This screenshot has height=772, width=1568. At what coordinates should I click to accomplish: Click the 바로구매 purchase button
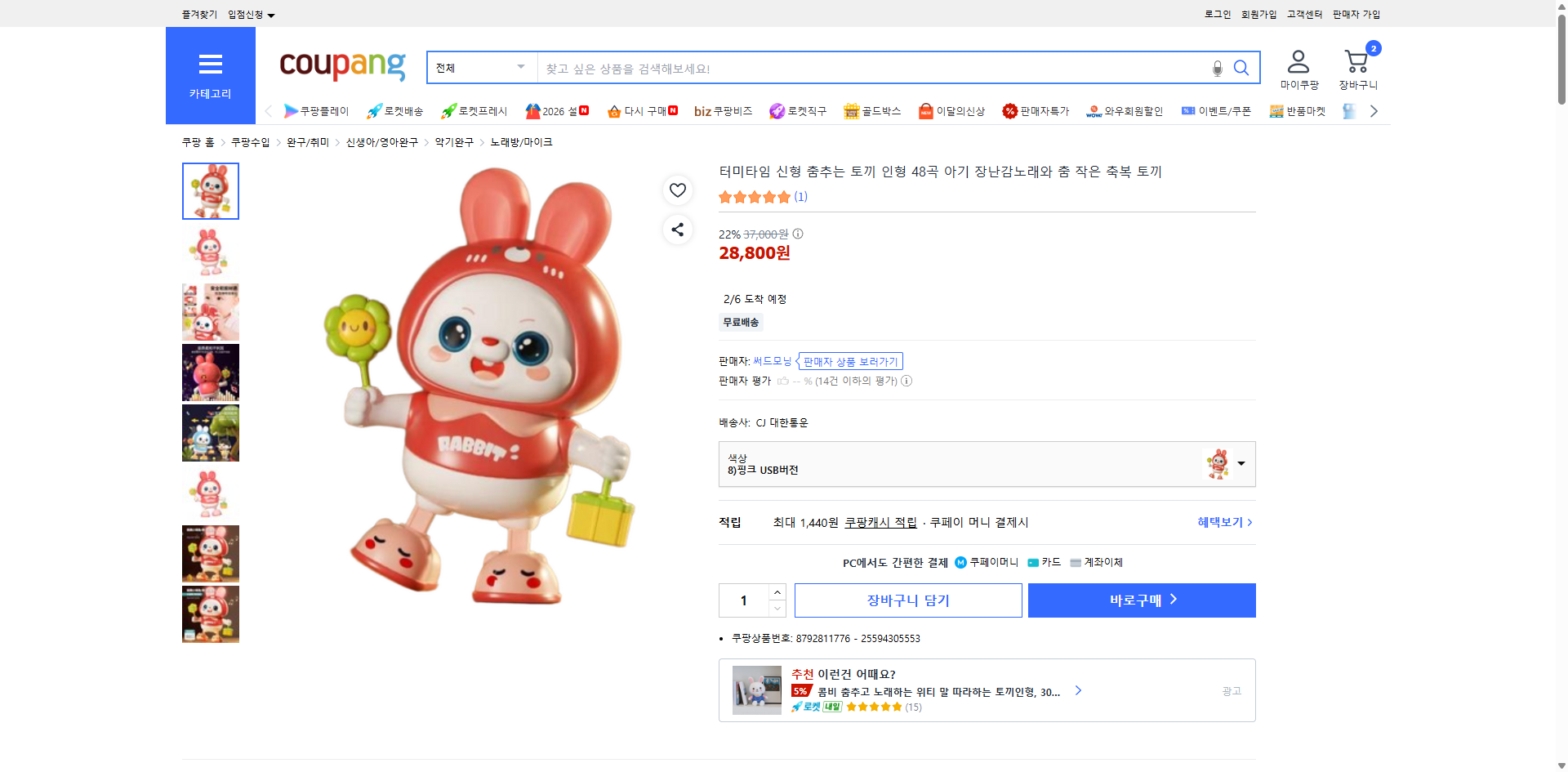(x=1141, y=600)
